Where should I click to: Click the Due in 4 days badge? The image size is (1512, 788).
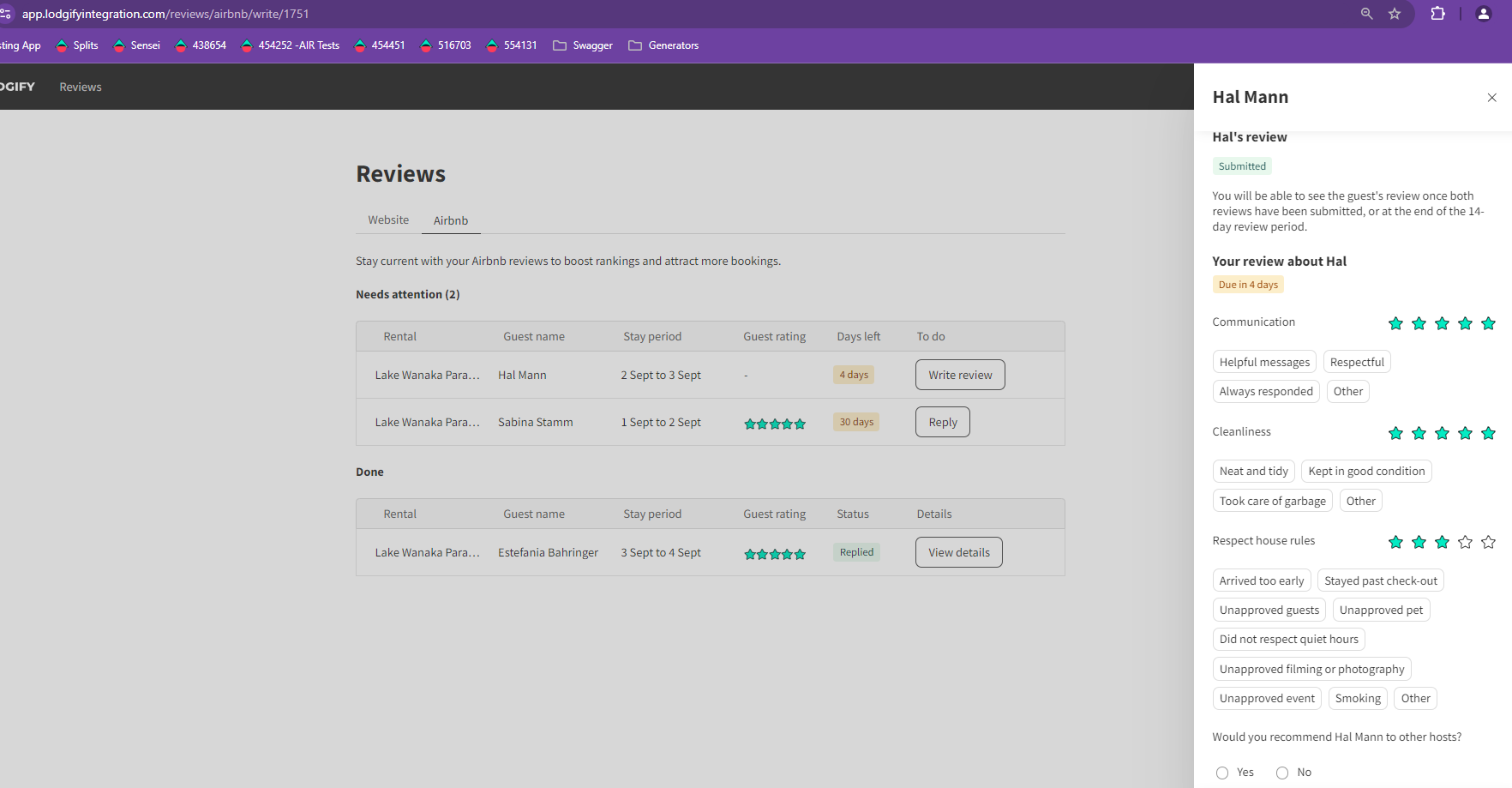(x=1248, y=285)
